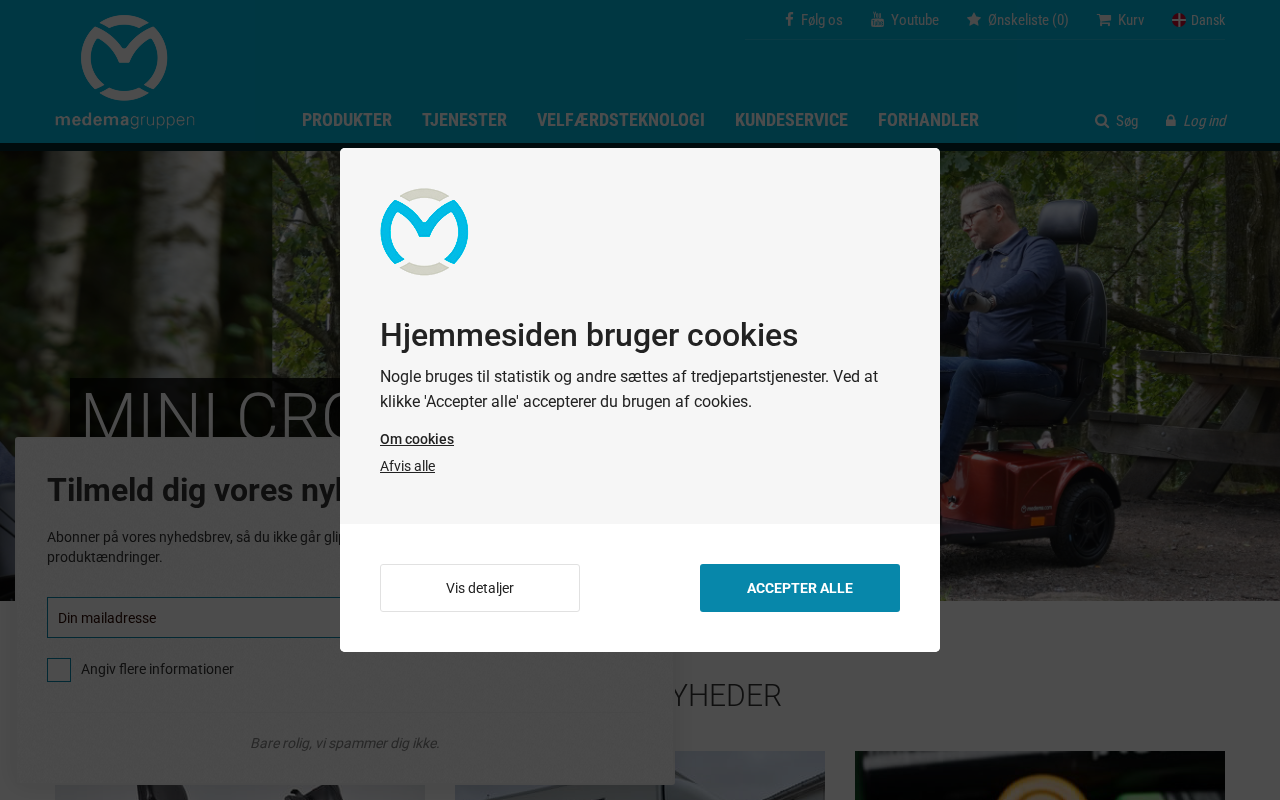Click the Facebook icon beside Følg os
Viewport: 1280px width, 800px height.
coord(789,19)
